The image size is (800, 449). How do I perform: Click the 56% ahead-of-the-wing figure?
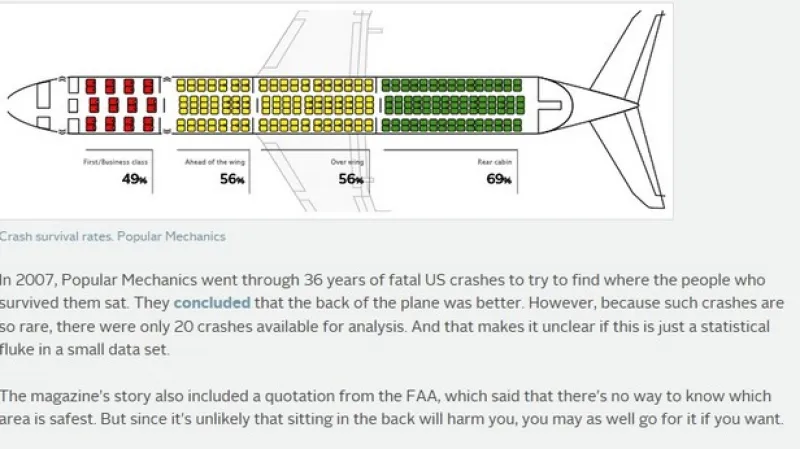[x=233, y=180]
